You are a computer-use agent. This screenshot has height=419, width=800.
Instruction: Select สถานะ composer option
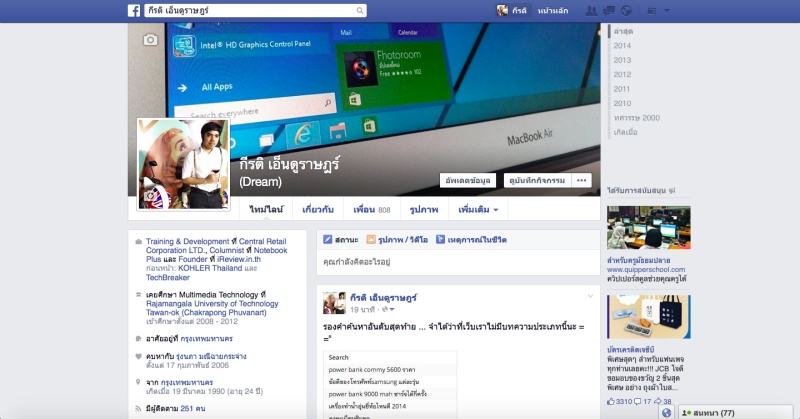coord(341,239)
